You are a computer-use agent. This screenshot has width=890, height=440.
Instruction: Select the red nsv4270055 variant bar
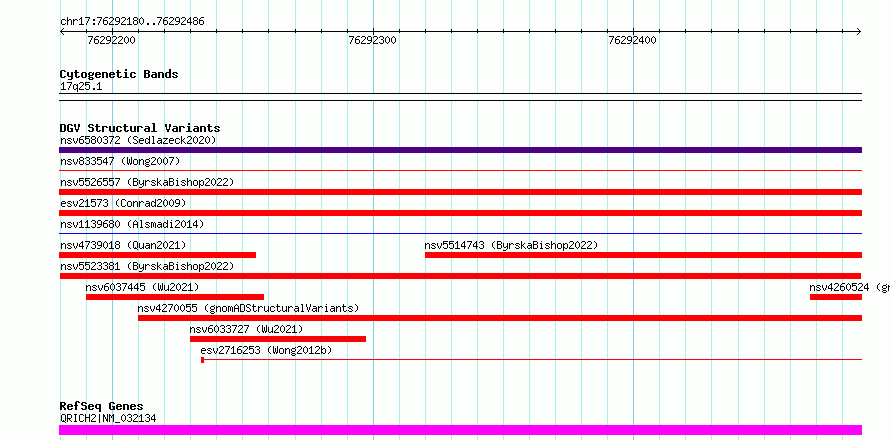click(500, 318)
